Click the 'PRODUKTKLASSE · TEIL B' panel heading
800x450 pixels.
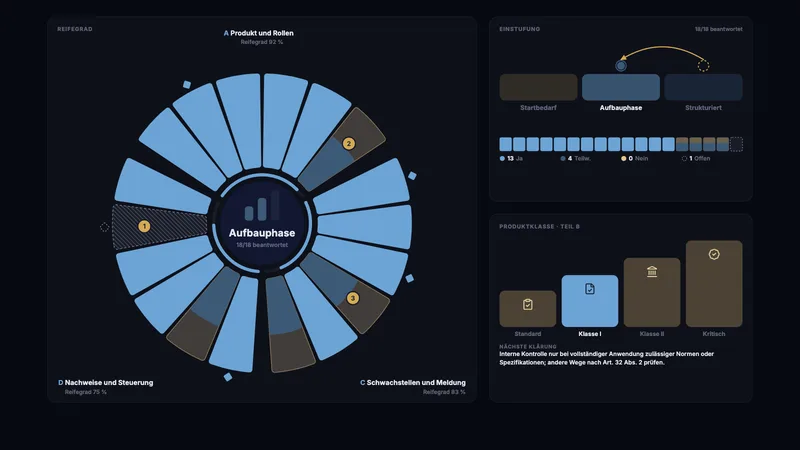[539, 227]
